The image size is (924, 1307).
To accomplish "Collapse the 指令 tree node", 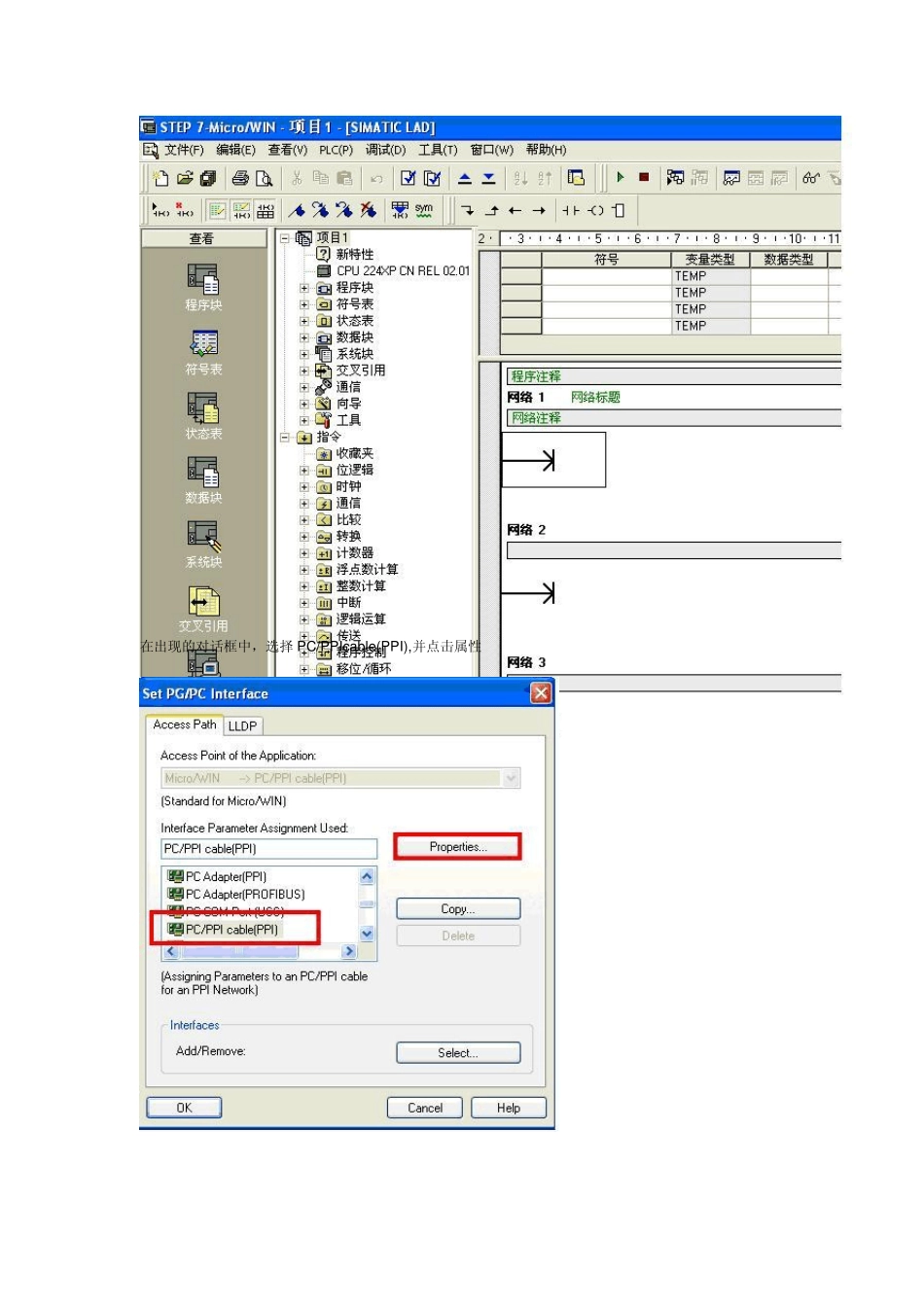I will point(285,437).
